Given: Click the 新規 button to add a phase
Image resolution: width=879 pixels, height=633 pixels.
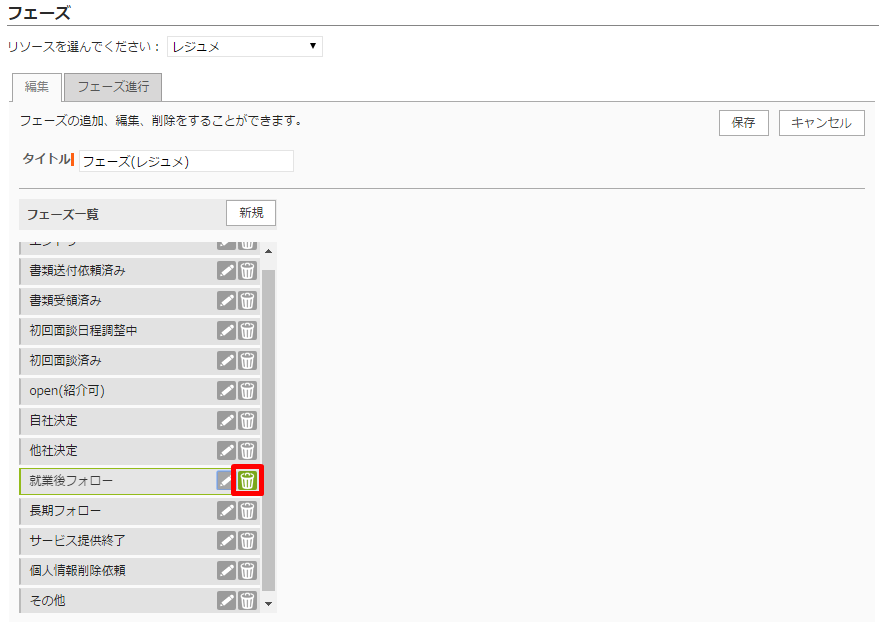Looking at the screenshot, I should [x=251, y=213].
